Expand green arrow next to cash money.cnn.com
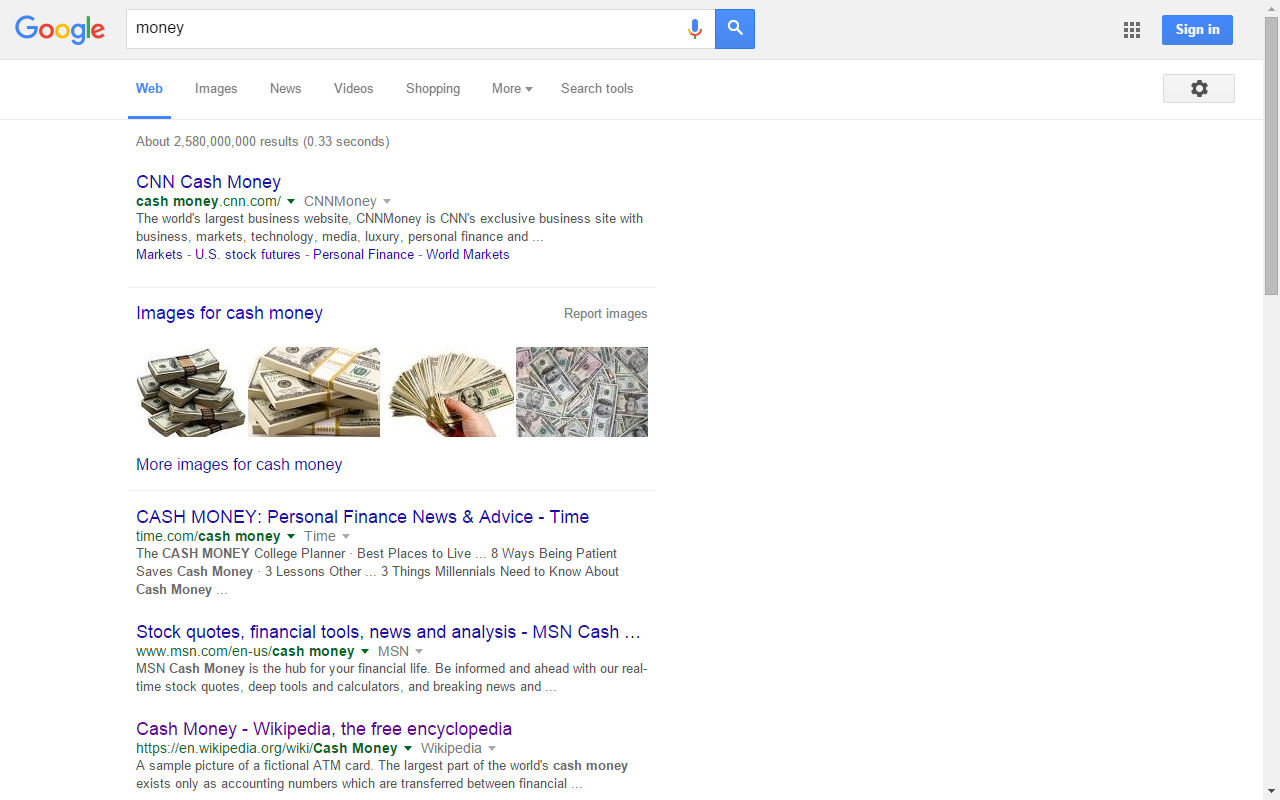This screenshot has width=1280, height=800. coord(291,201)
